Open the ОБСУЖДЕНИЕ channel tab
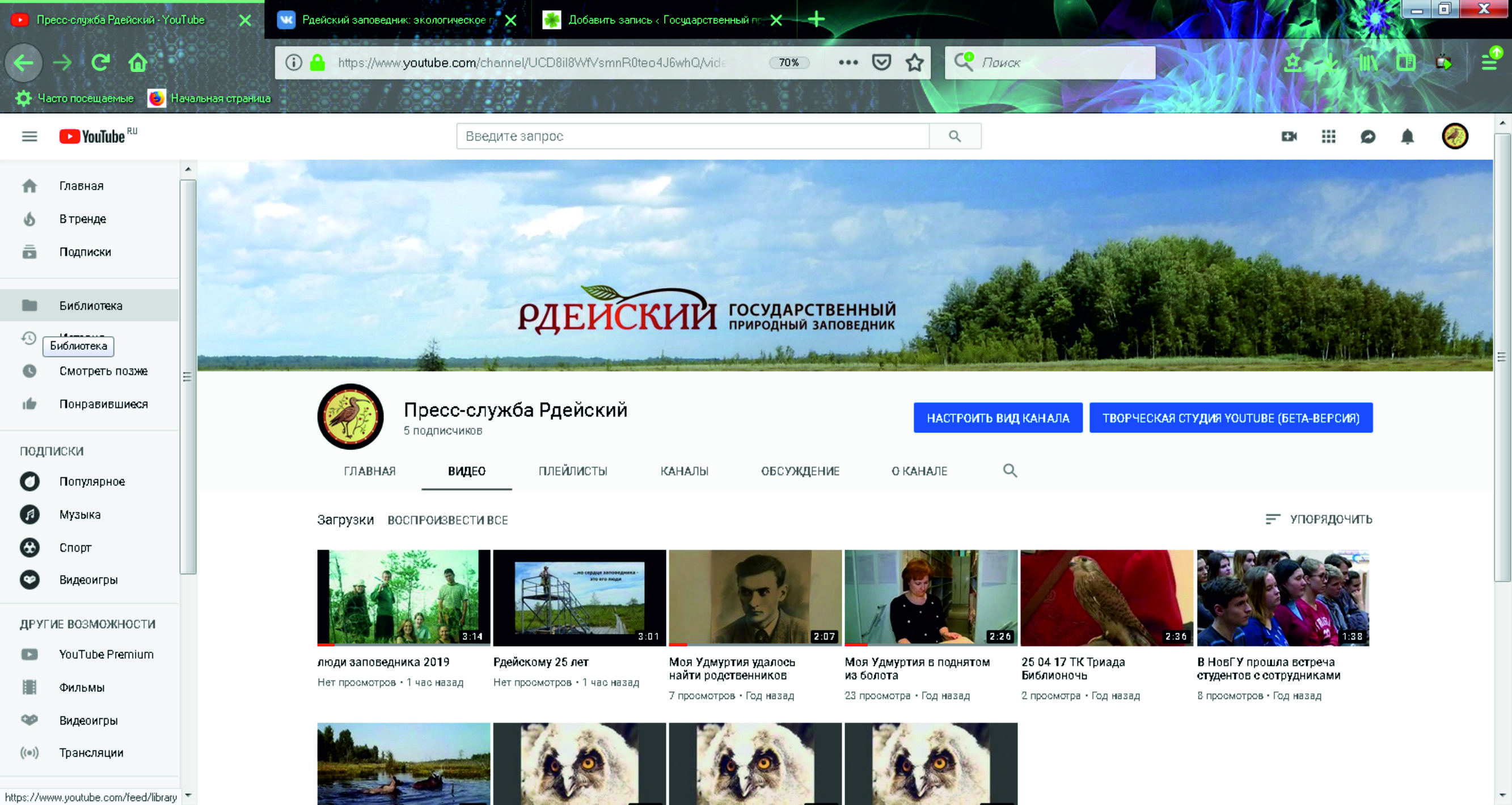 click(800, 471)
